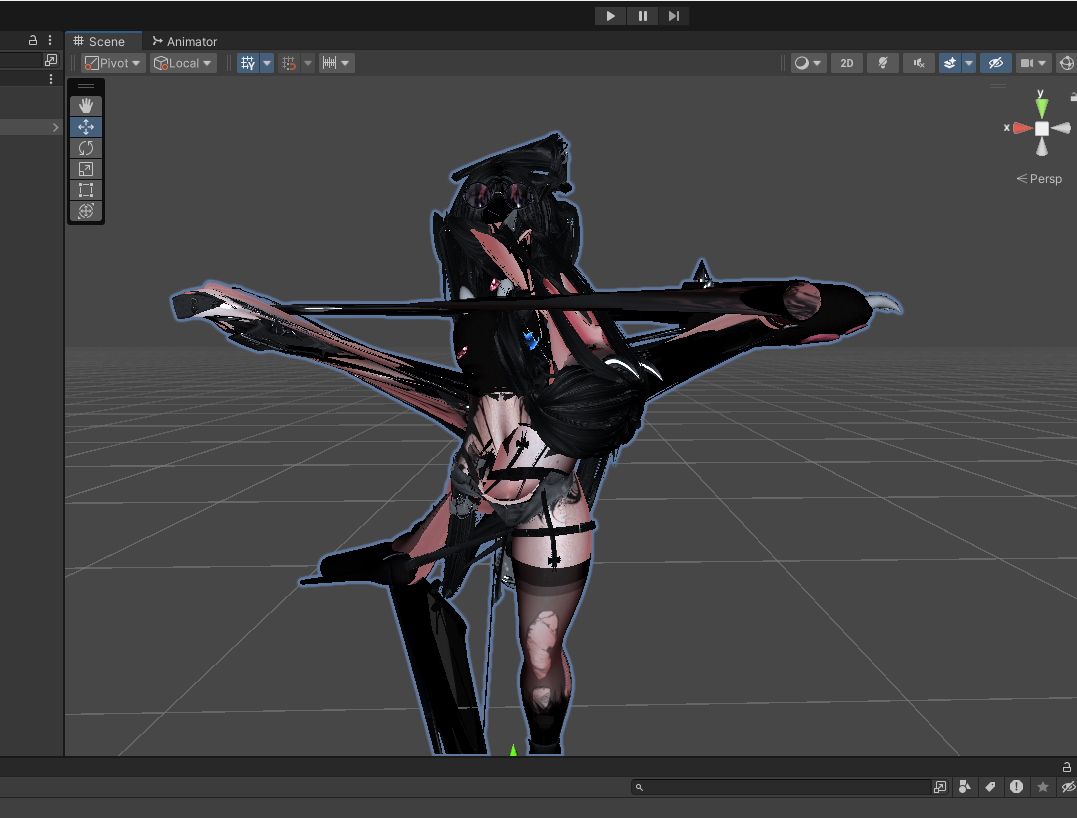1077x818 pixels.
Task: Expand the scene effects options arrow
Action: (x=968, y=63)
